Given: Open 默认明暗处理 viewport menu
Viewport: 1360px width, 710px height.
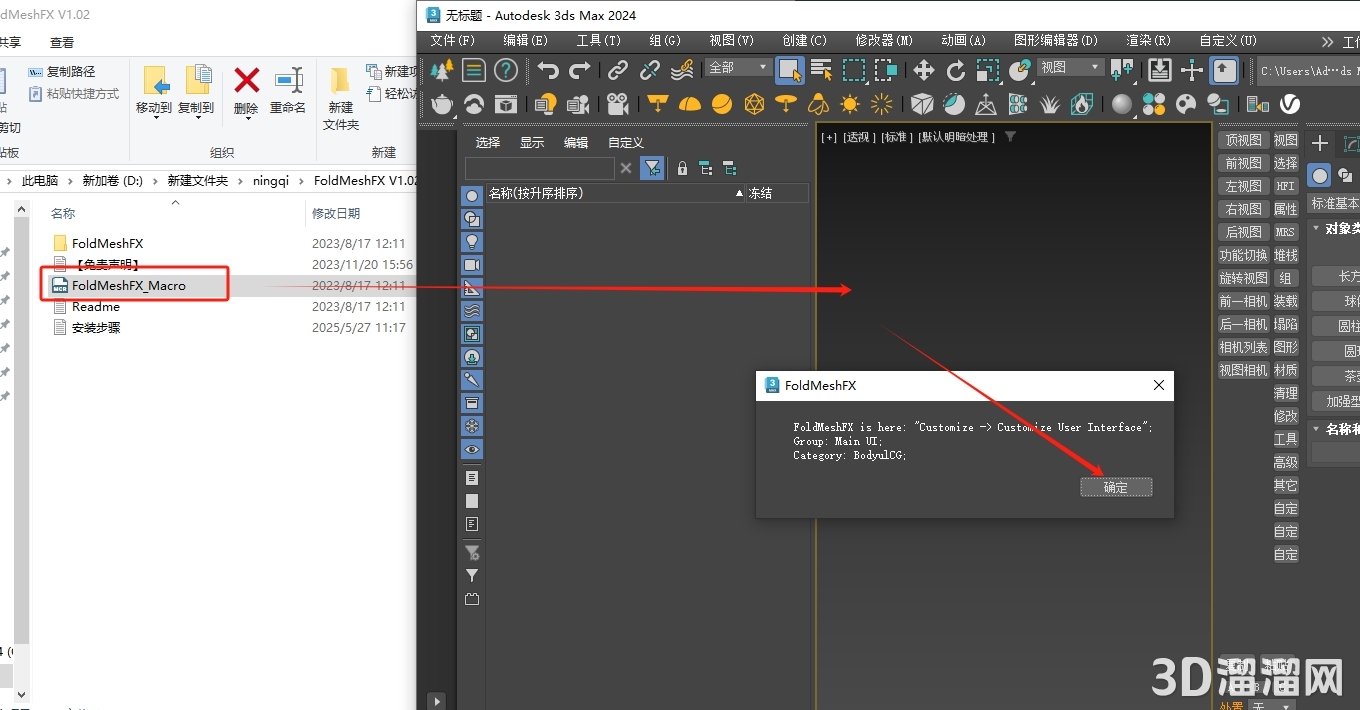Looking at the screenshot, I should pyautogui.click(x=958, y=137).
